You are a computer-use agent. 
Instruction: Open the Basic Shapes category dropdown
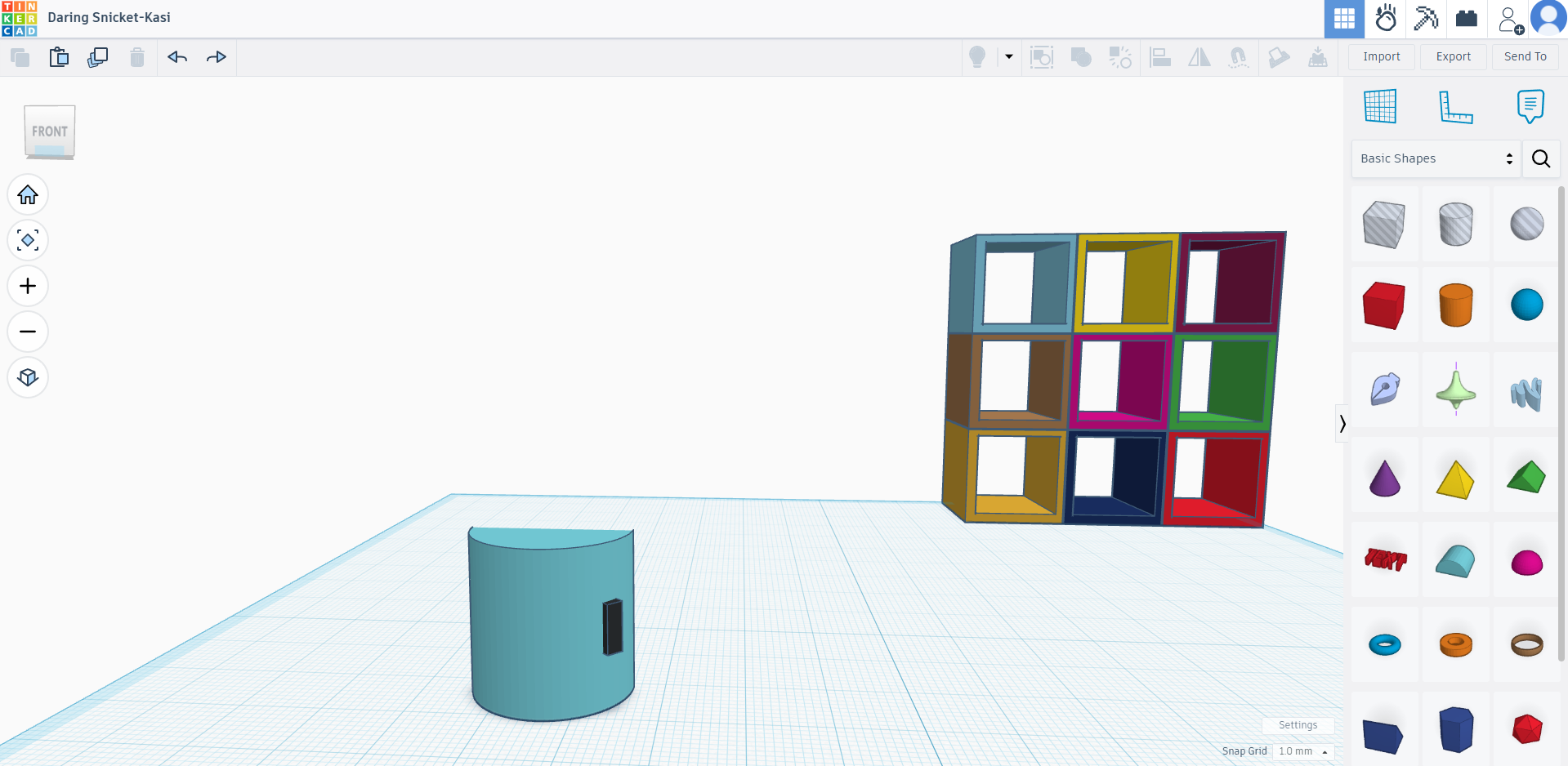click(1436, 158)
